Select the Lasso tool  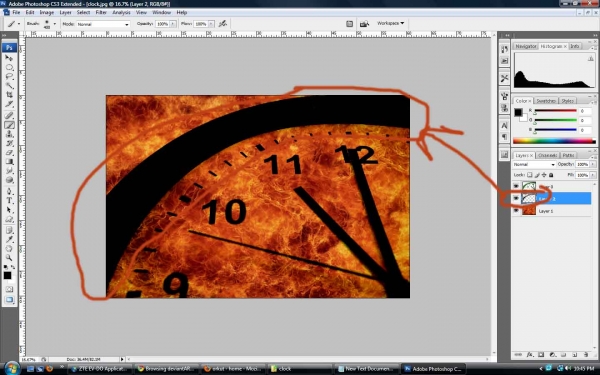coord(9,77)
